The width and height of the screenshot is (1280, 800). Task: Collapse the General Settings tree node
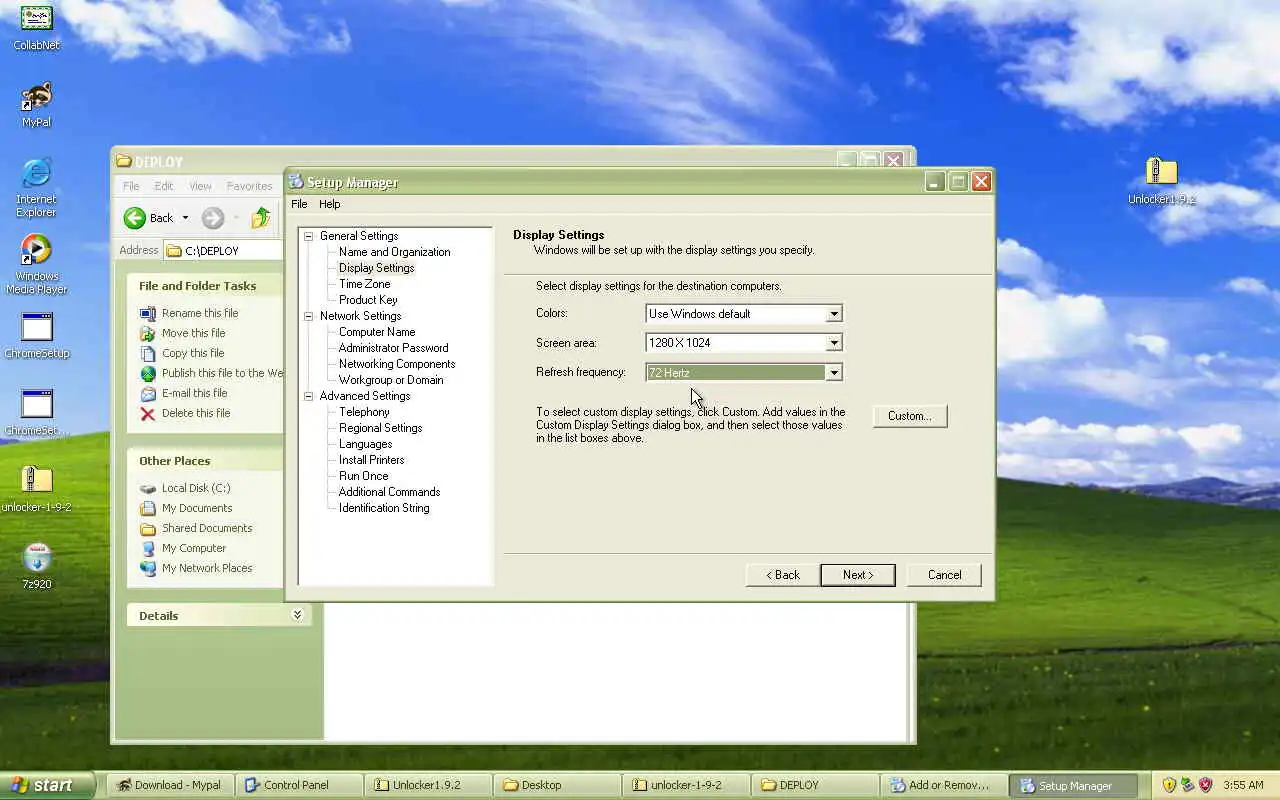[x=309, y=236]
